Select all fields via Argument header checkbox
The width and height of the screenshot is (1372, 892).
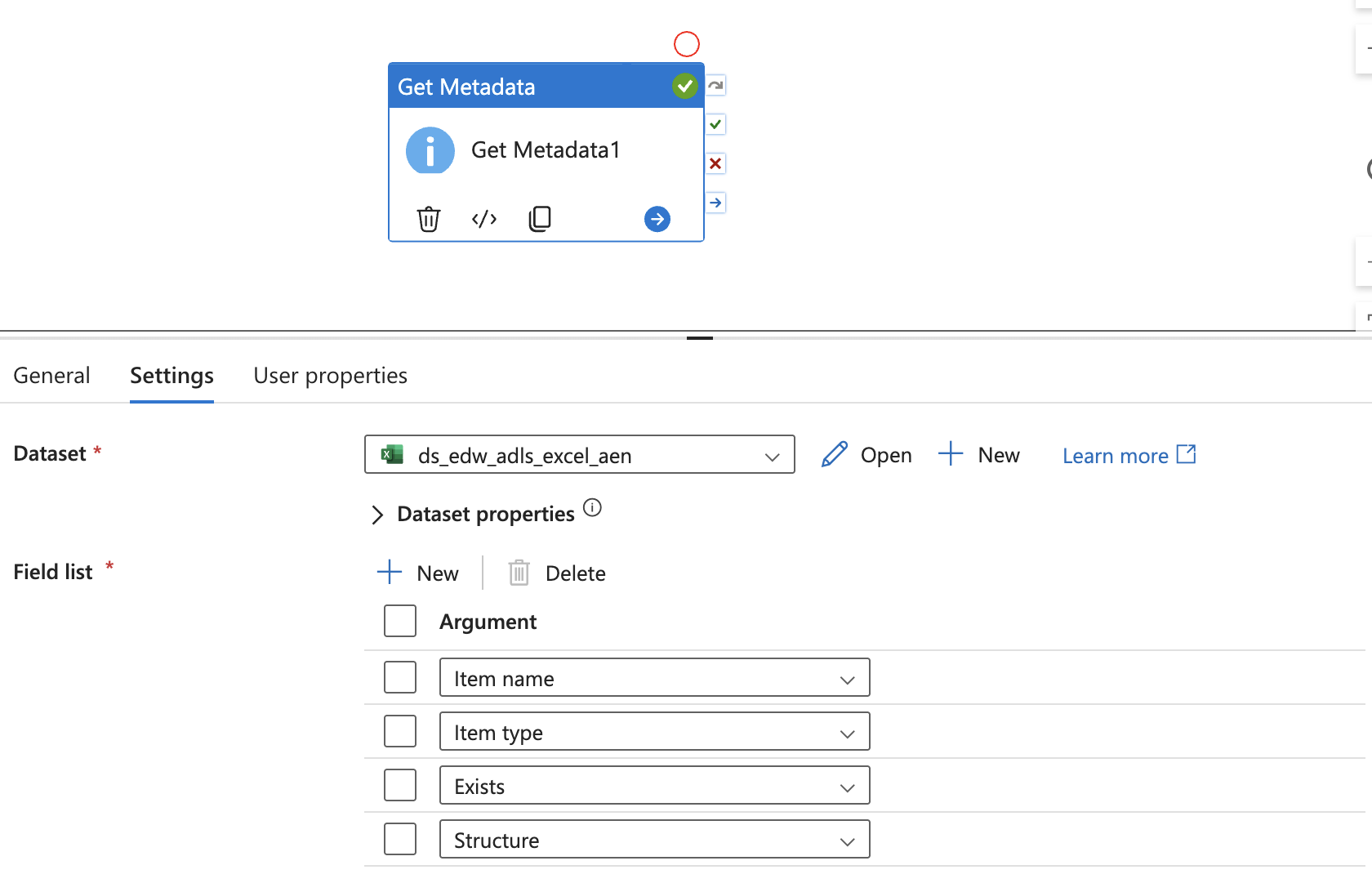coord(400,622)
